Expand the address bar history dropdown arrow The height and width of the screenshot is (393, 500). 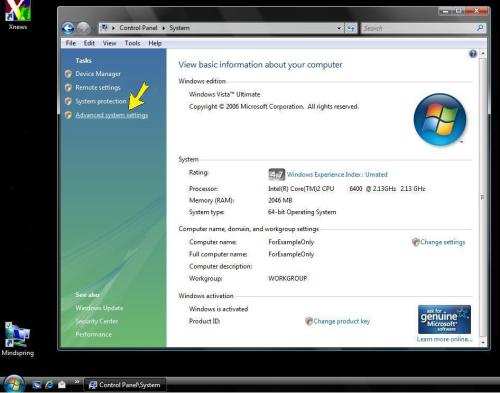(339, 28)
